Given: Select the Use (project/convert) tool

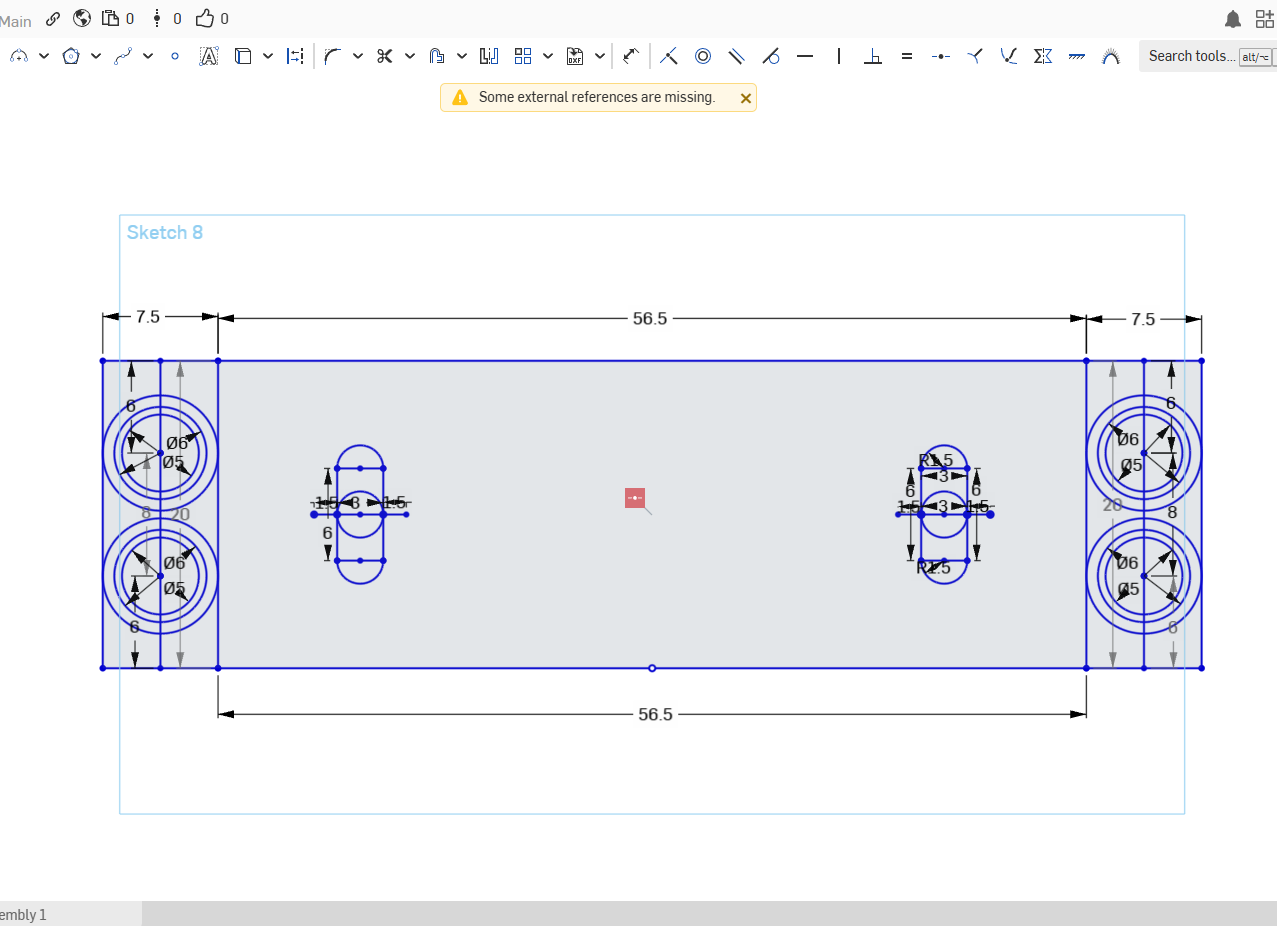Looking at the screenshot, I should click(x=243, y=56).
